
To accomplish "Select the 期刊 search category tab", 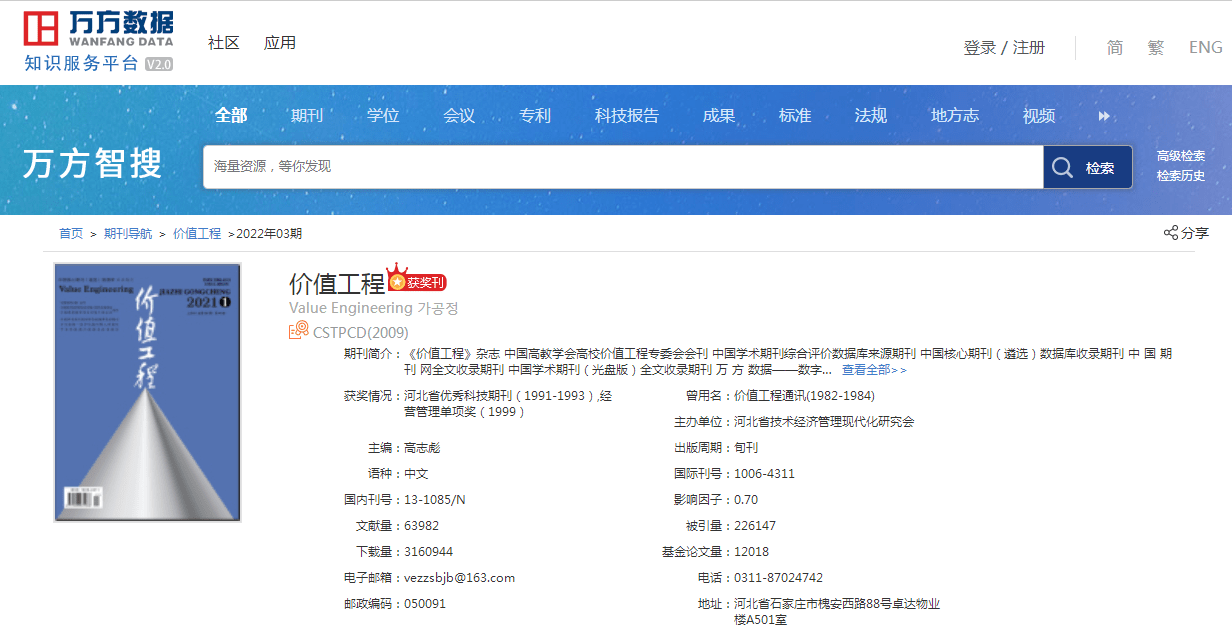I will point(307,116).
